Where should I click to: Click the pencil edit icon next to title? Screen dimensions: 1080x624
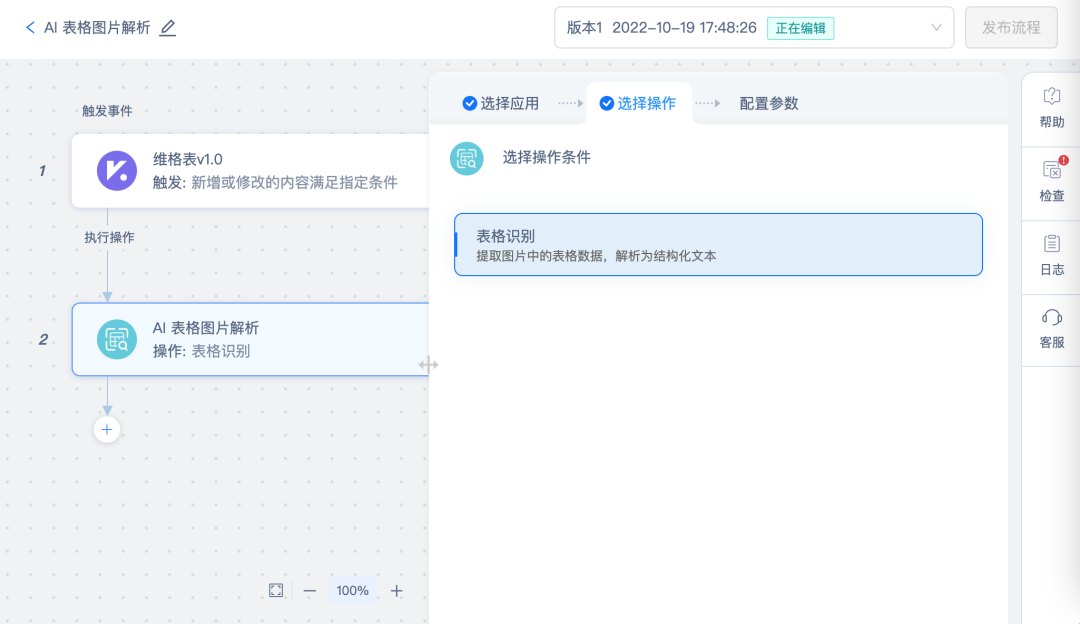click(168, 28)
